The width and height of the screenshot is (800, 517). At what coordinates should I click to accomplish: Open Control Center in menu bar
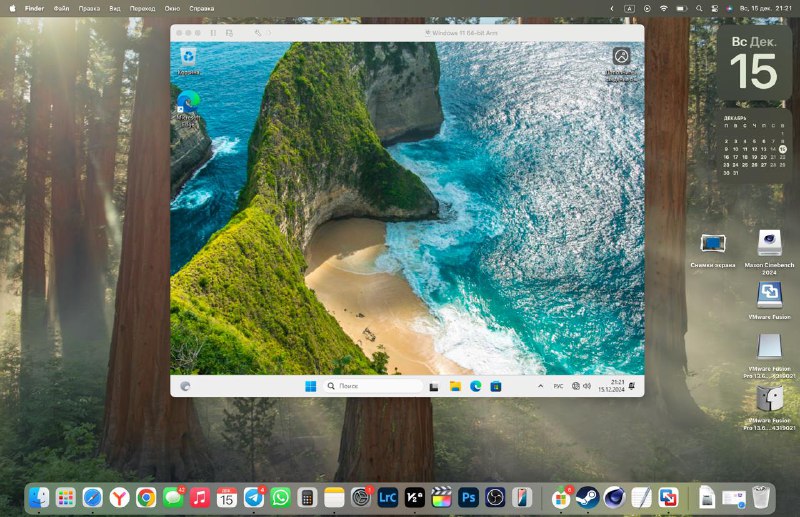714,8
